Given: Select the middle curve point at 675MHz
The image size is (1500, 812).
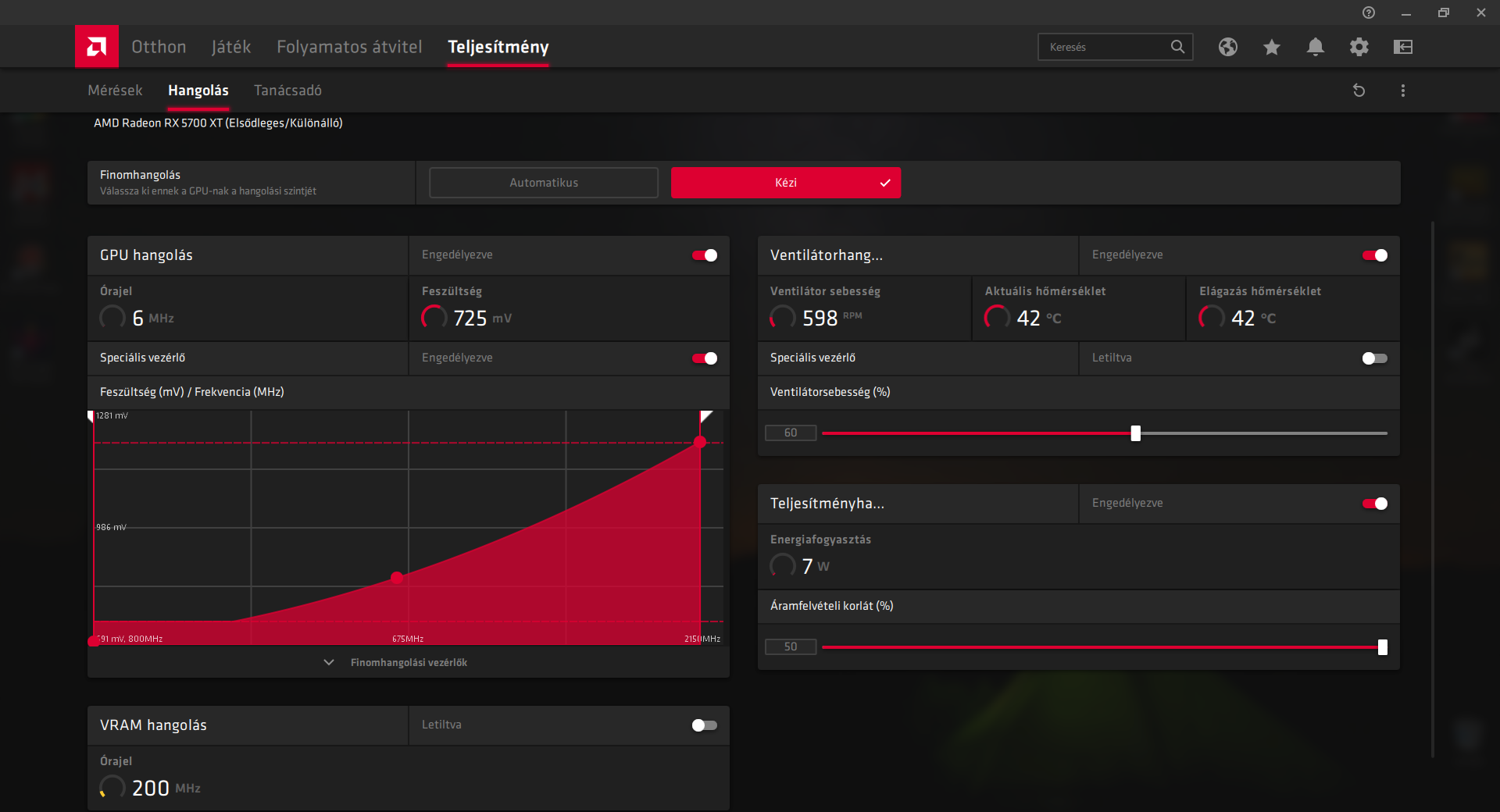Looking at the screenshot, I should pos(397,578).
